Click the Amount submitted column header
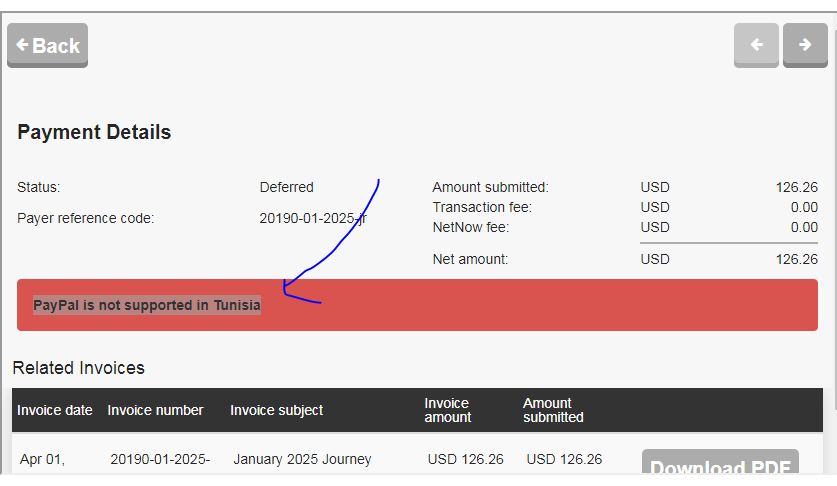The image size is (837, 486). (553, 410)
